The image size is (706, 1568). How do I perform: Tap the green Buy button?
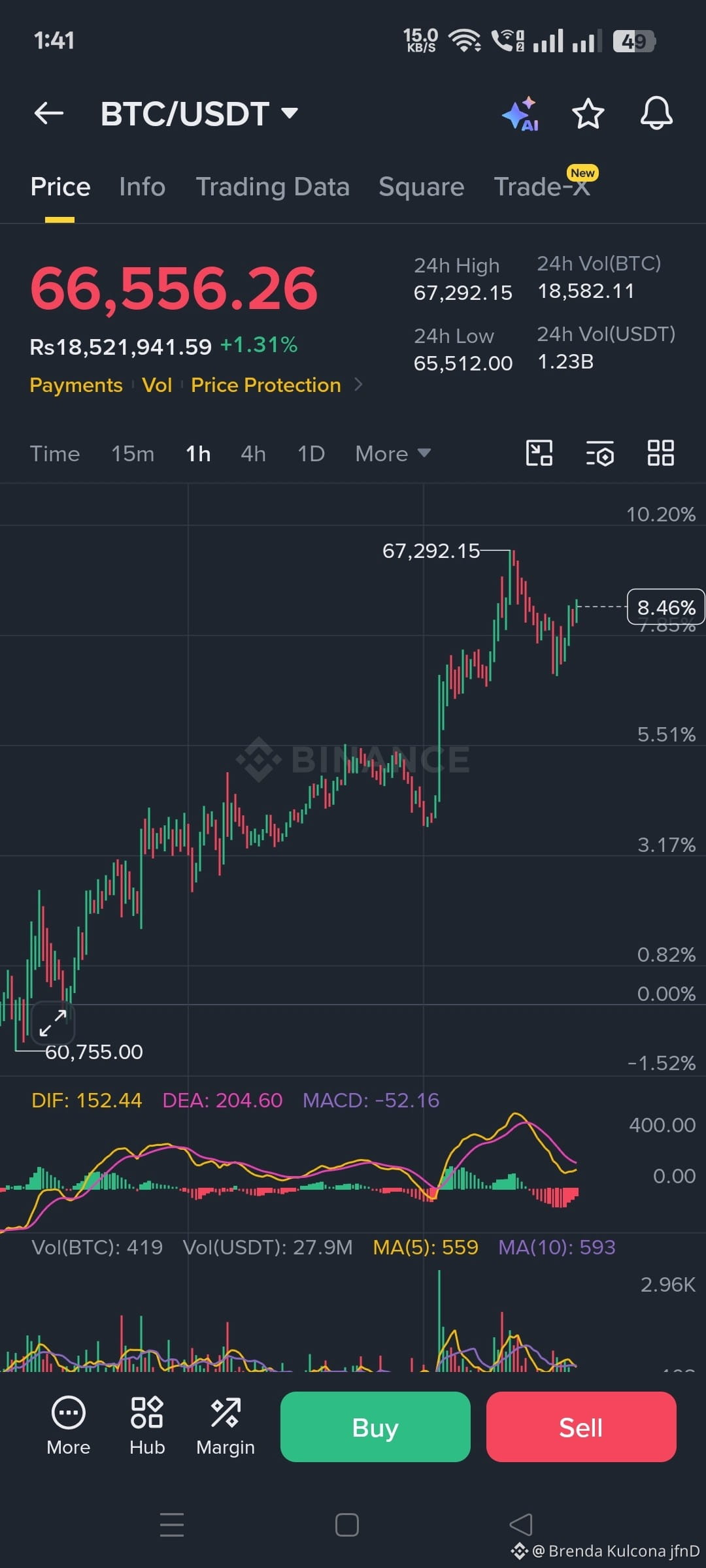[x=375, y=1427]
